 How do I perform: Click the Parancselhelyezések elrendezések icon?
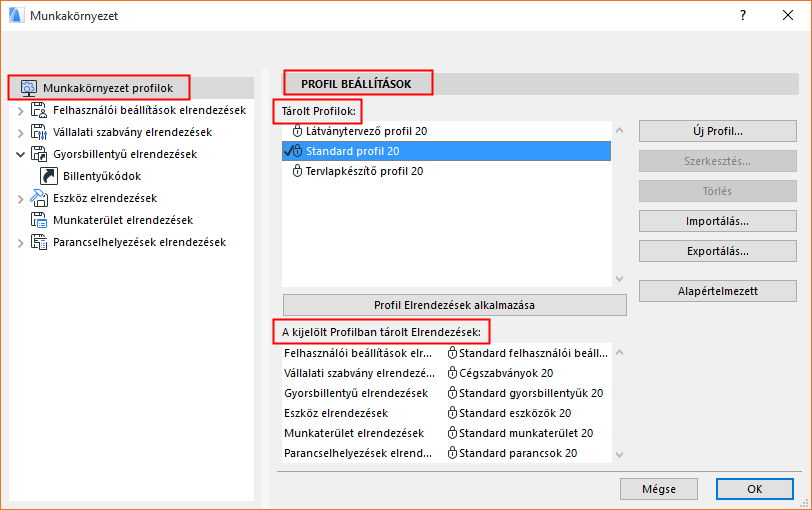[x=40, y=242]
